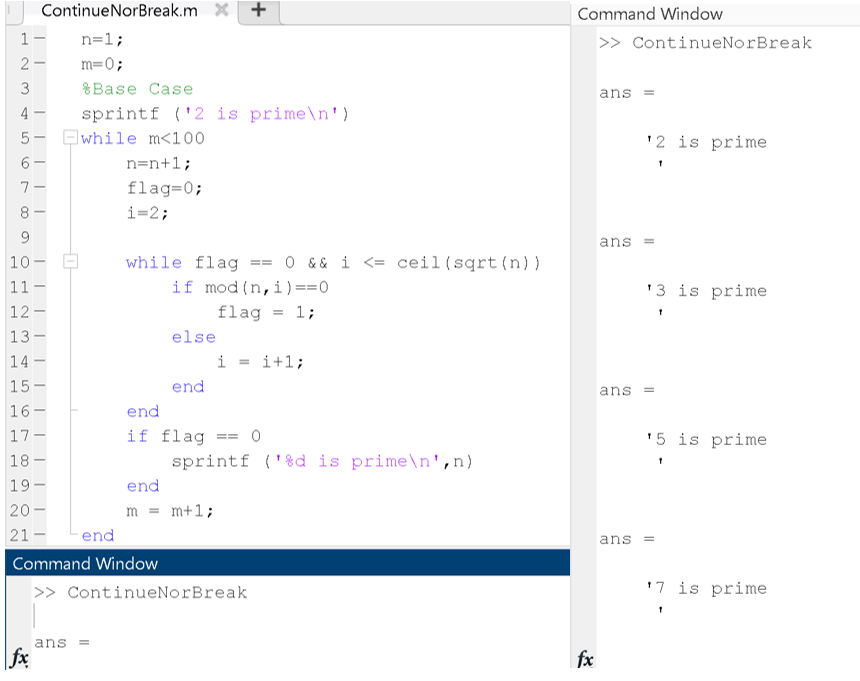Set a breakpoint on line 2
Image resolution: width=860 pixels, height=681 pixels.
tap(39, 63)
